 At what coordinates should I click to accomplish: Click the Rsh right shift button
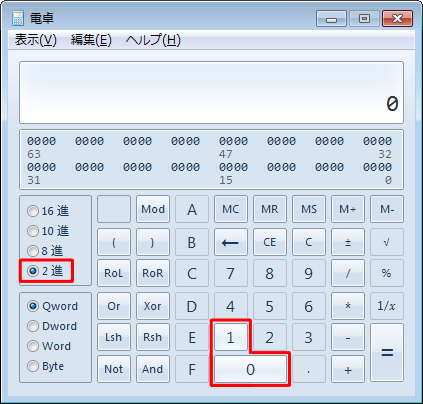pos(153,337)
